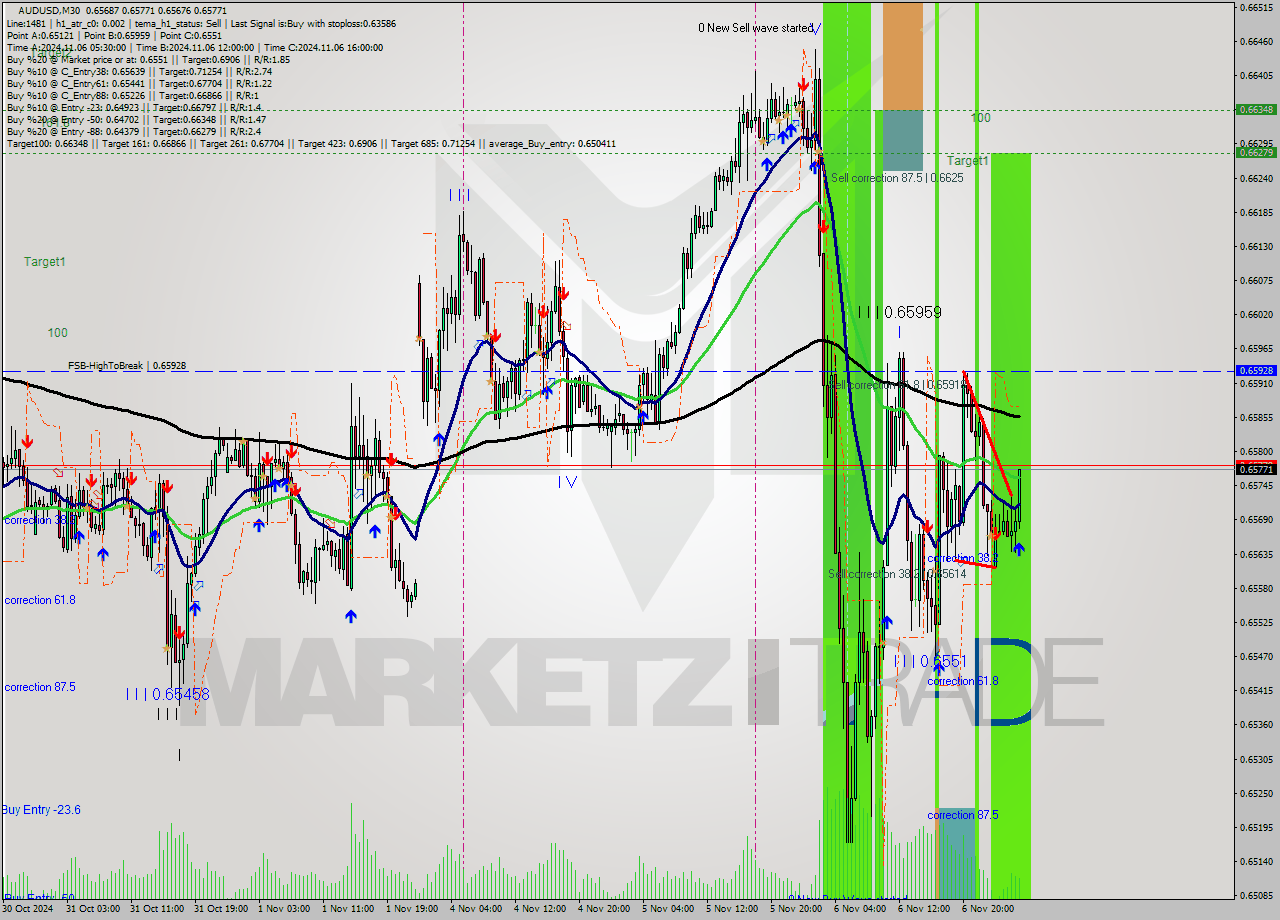Select 'correction 87.5' label near the teal box

pos(963,815)
